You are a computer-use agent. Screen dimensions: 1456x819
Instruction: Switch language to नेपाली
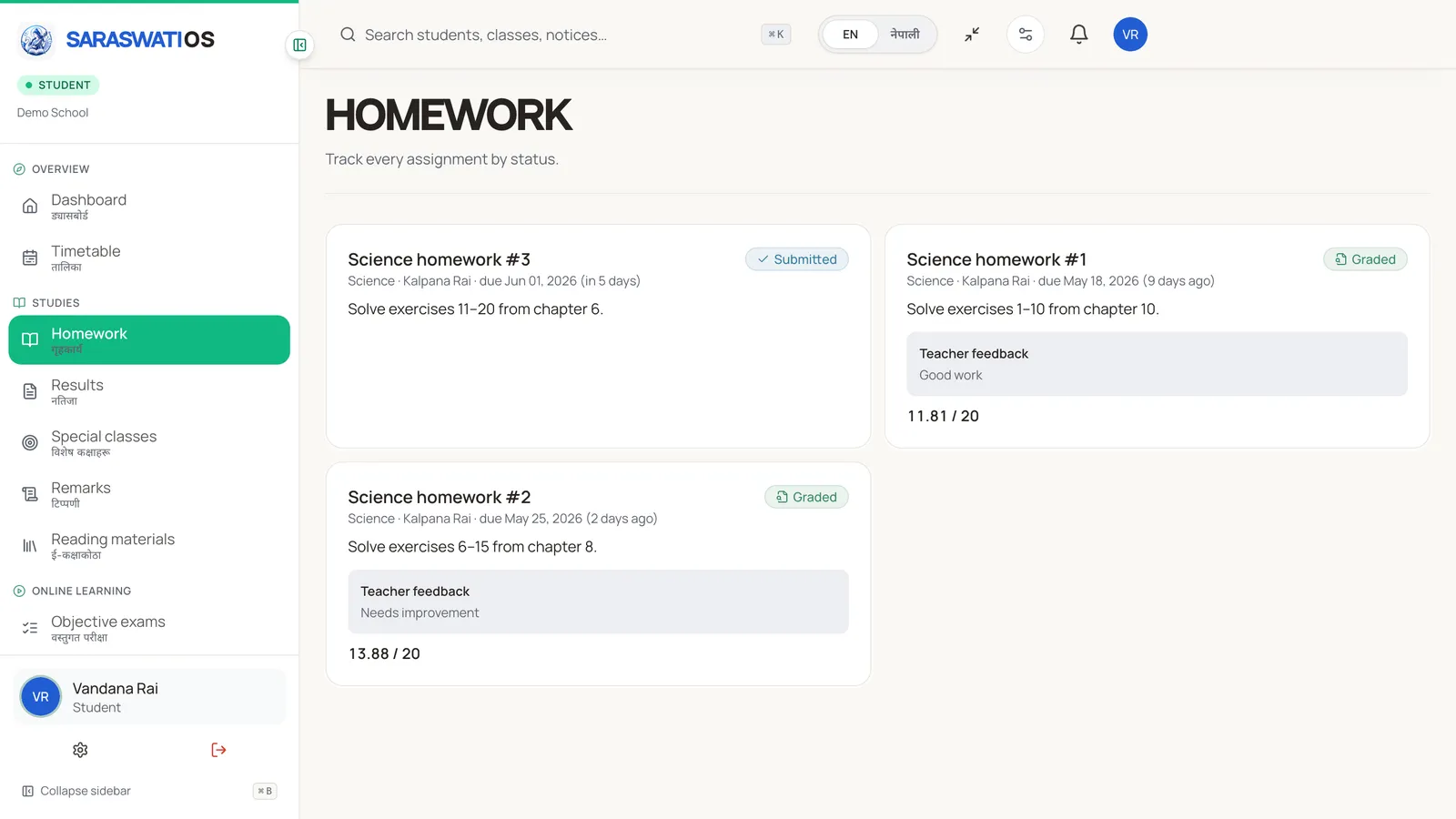[x=905, y=35]
